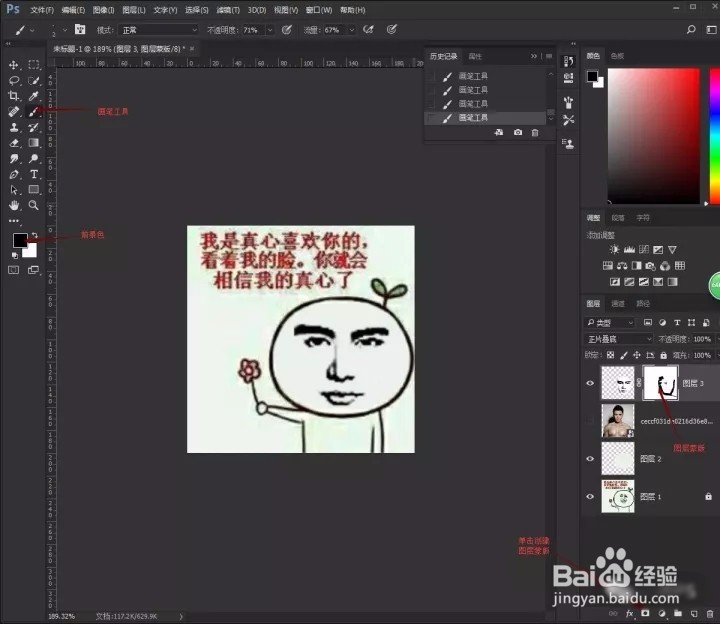720x624 pixels.
Task: Change the screen mode
Action: pos(34,270)
